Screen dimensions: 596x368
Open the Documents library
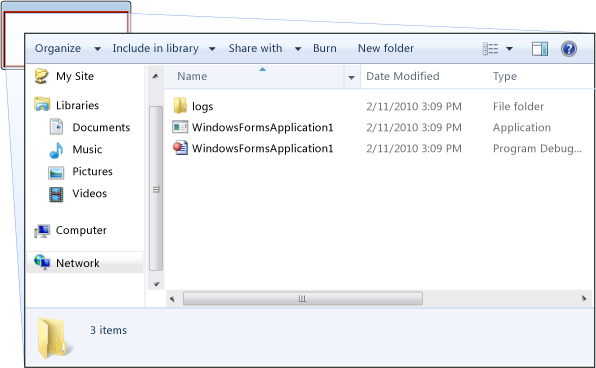tap(101, 127)
